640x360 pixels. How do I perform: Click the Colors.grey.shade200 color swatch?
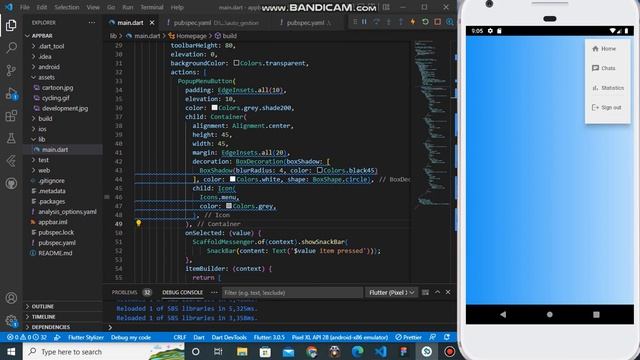pyautogui.click(x=214, y=108)
